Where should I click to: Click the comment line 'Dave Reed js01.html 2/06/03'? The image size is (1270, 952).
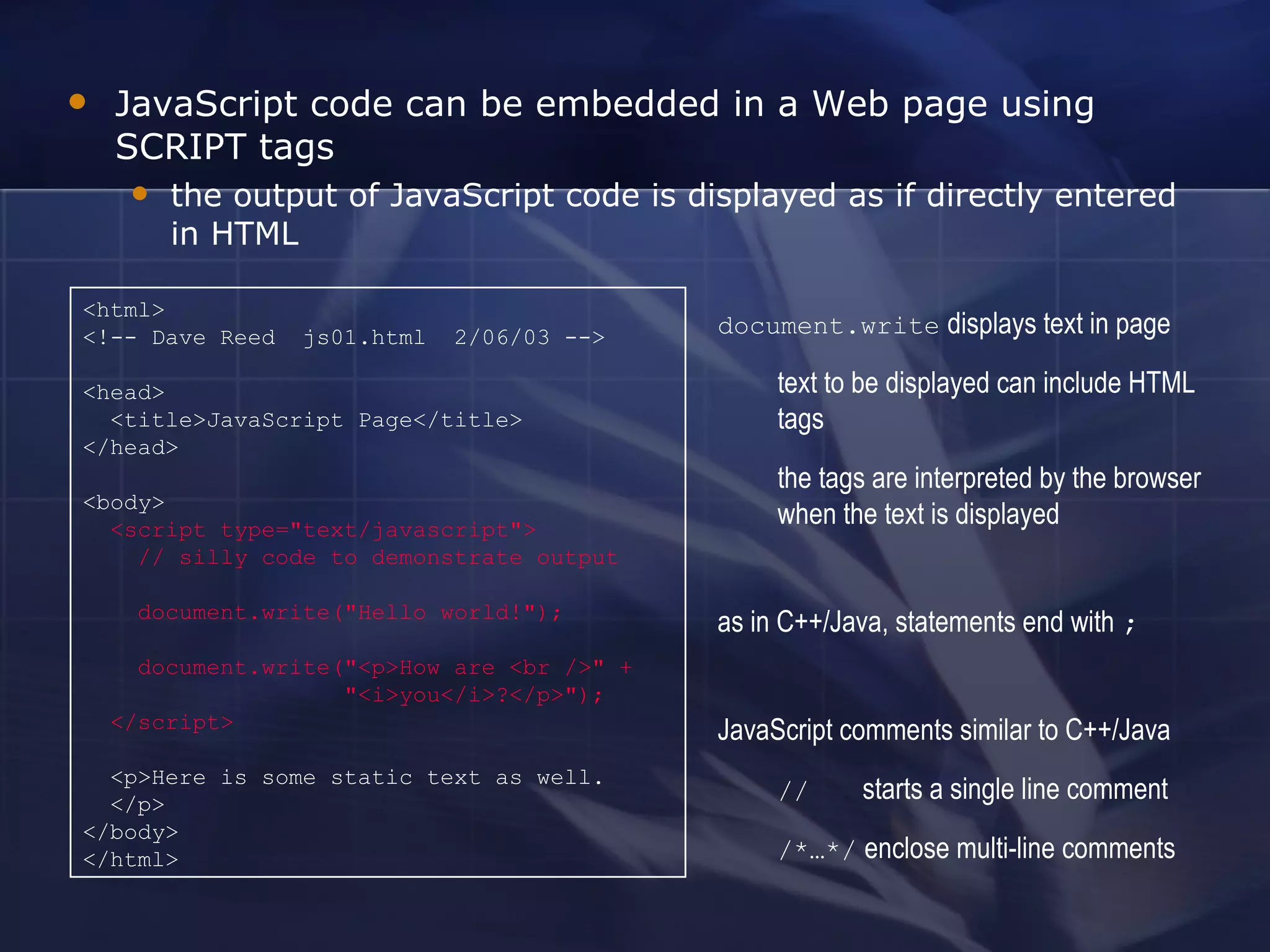click(344, 338)
